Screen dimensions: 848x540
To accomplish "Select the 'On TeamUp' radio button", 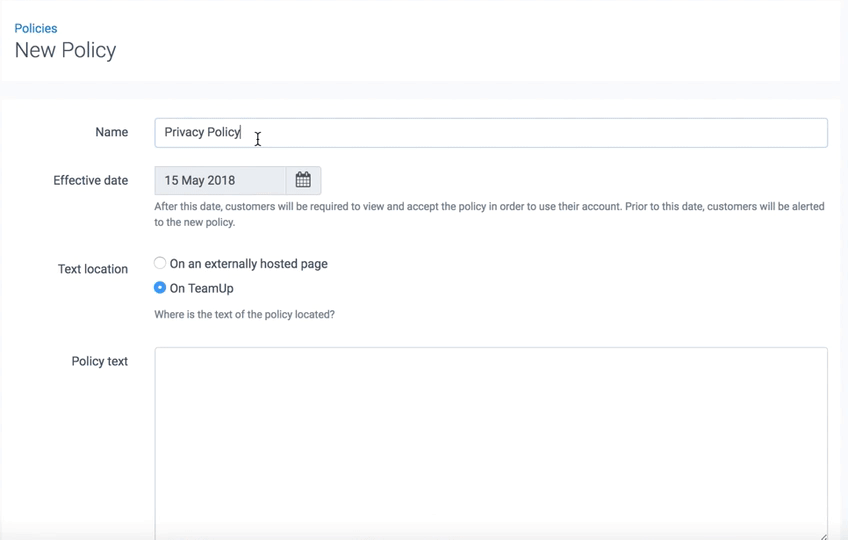I will click(x=160, y=288).
